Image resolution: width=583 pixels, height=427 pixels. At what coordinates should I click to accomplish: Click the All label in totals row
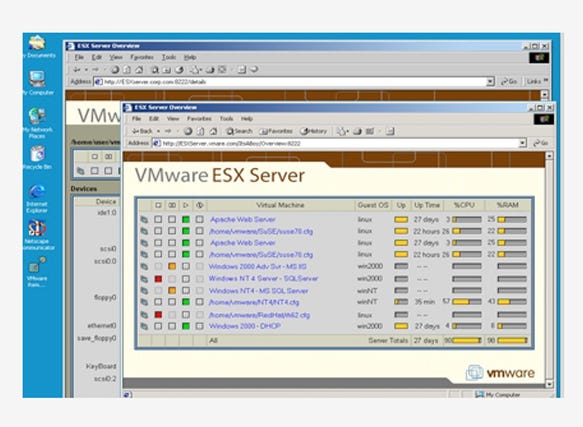click(x=213, y=340)
